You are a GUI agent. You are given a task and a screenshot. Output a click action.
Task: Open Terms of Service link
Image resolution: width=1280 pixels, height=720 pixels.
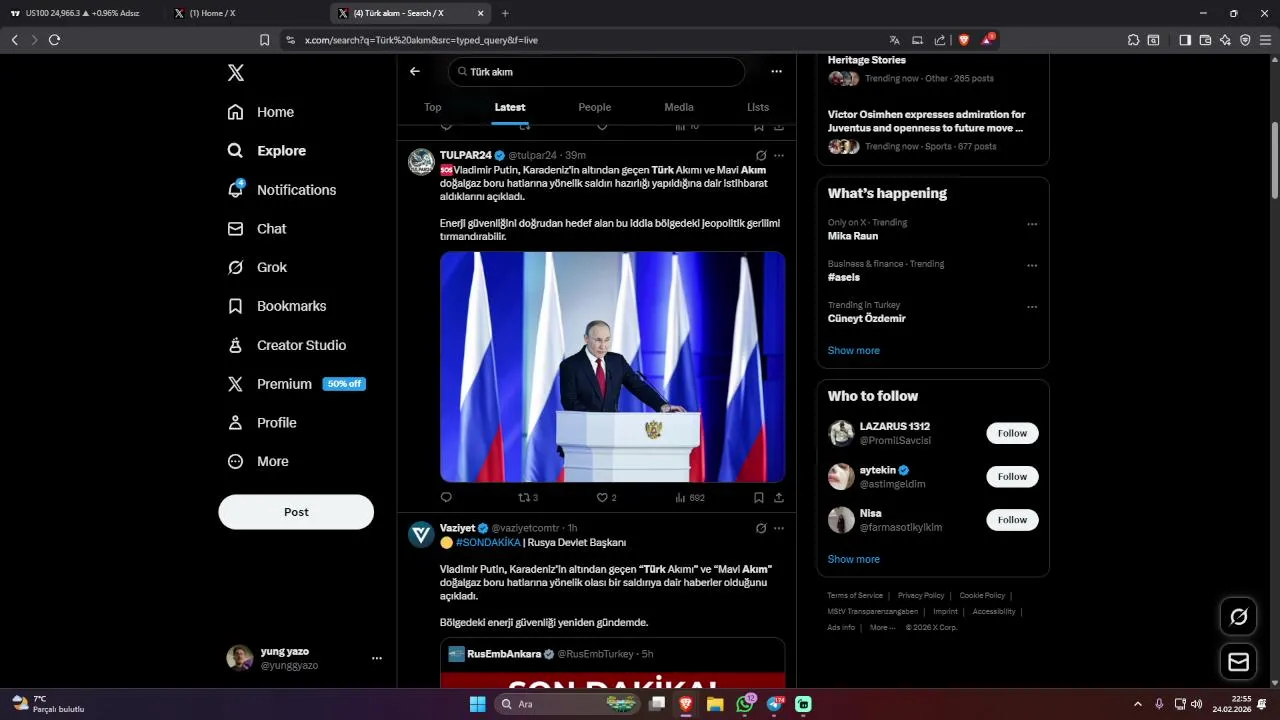click(x=855, y=596)
